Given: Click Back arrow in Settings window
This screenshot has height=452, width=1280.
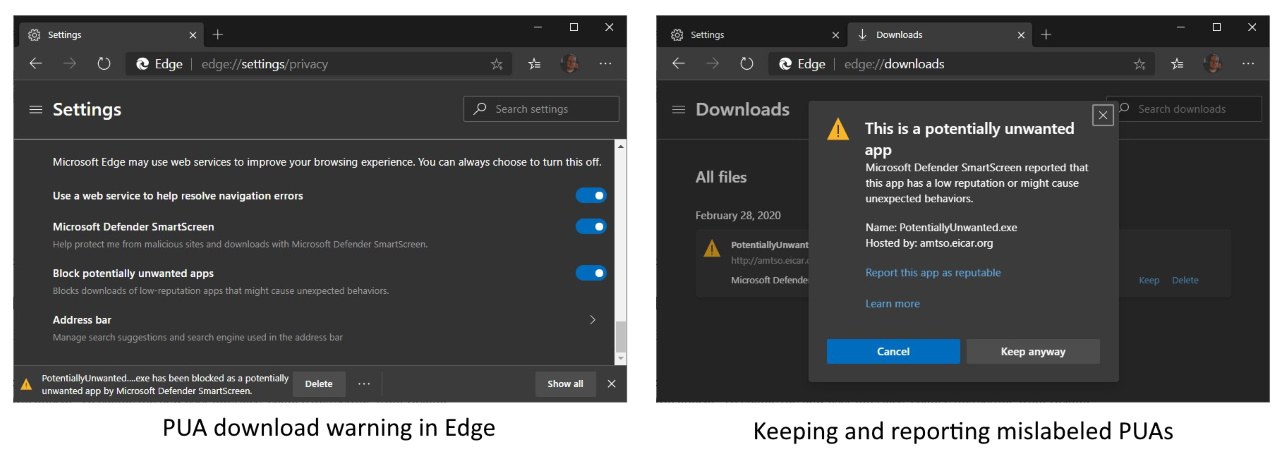Looking at the screenshot, I should (36, 63).
